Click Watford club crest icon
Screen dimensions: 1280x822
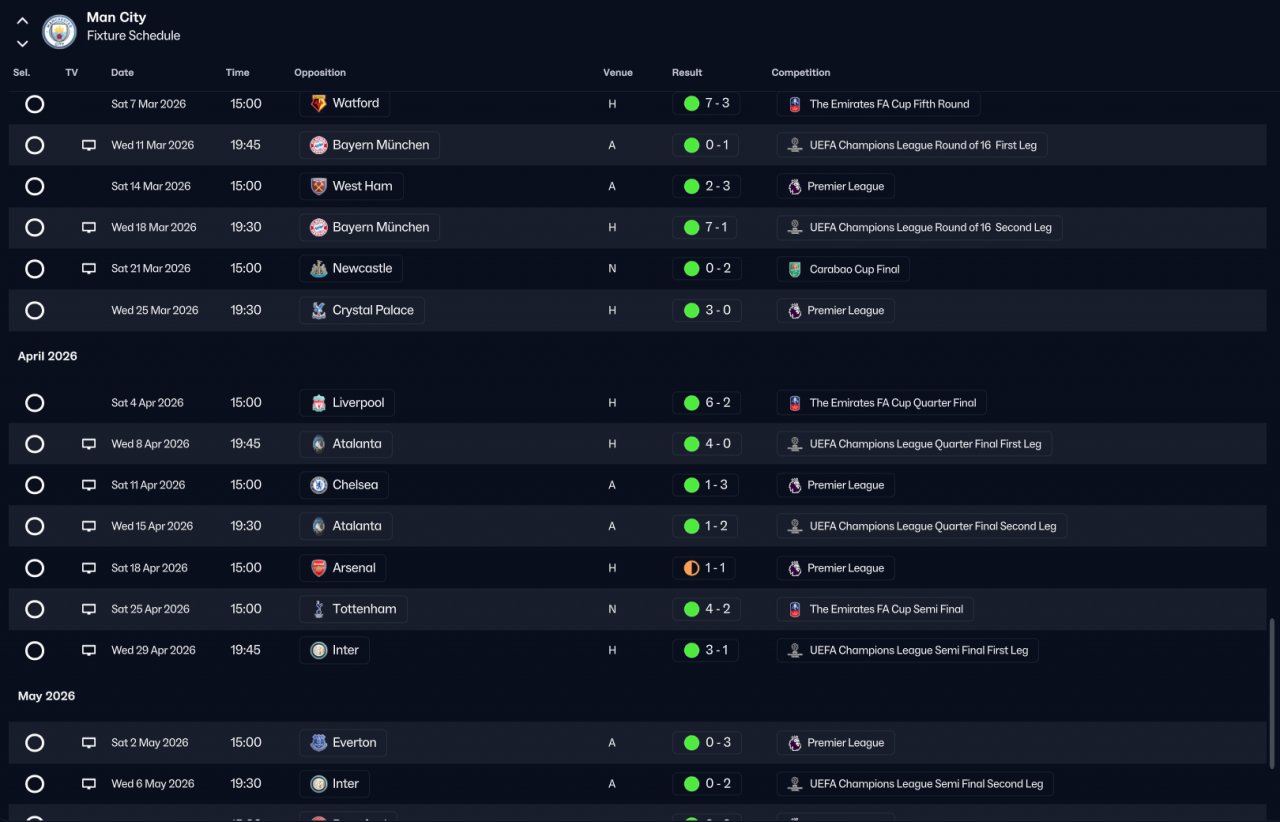[x=318, y=103]
